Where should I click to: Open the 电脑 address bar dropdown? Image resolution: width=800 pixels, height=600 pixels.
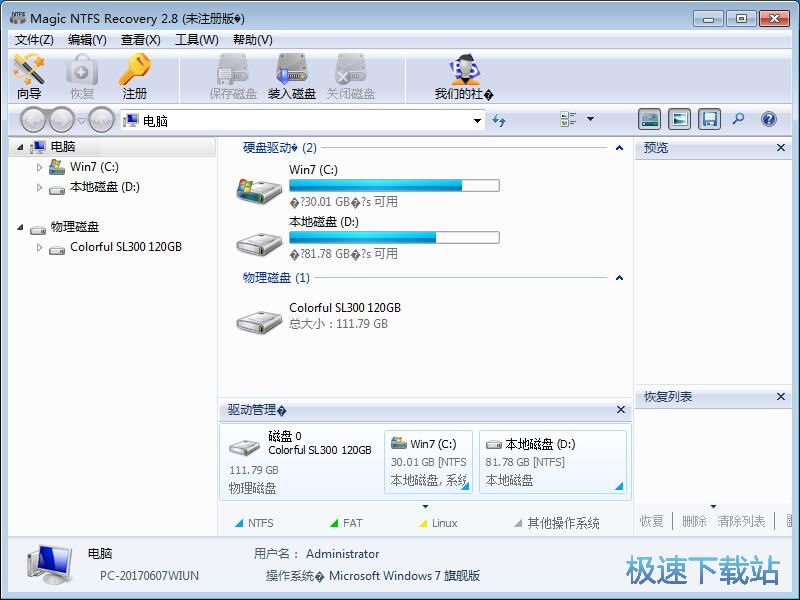[x=477, y=121]
